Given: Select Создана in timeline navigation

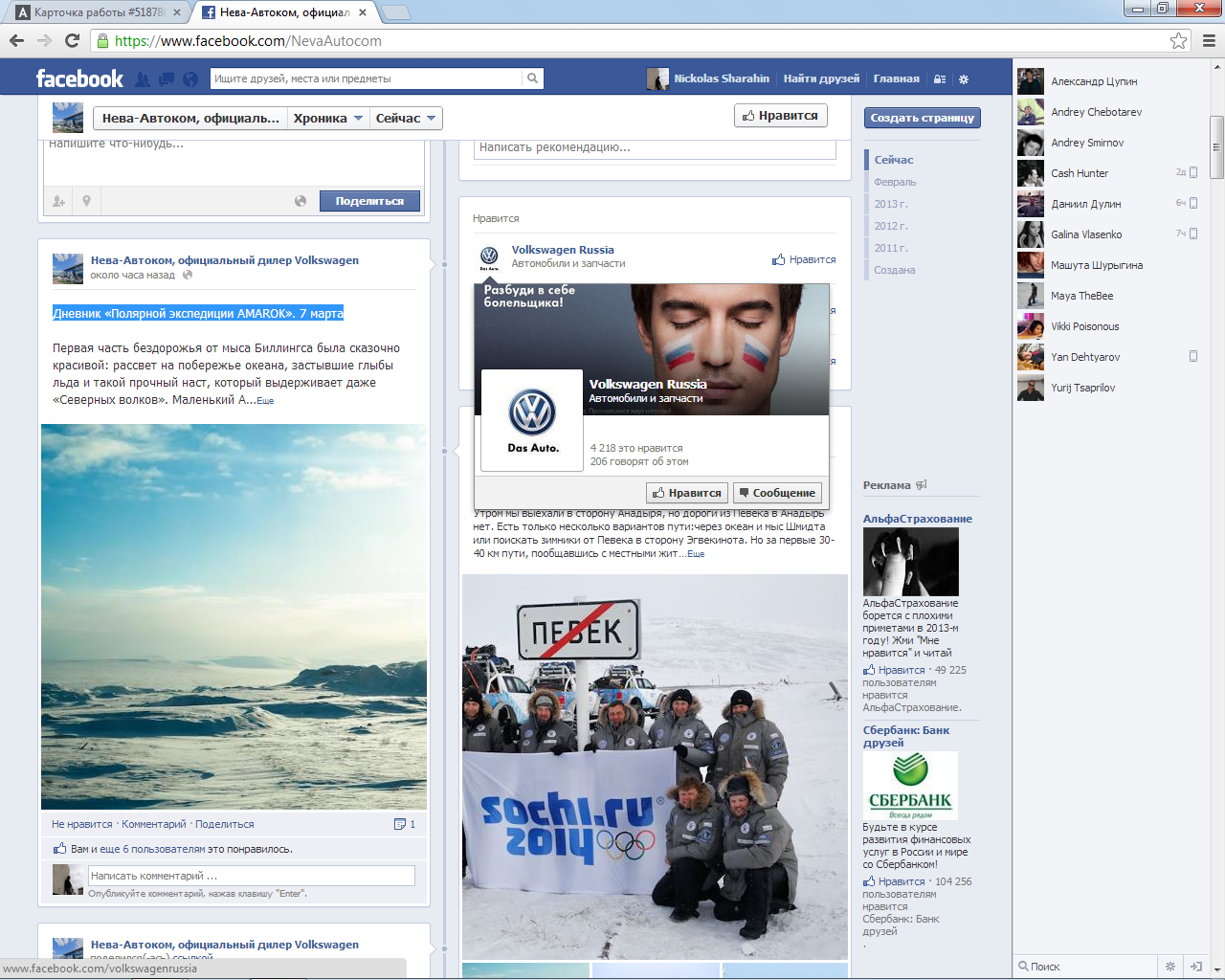Looking at the screenshot, I should [895, 270].
